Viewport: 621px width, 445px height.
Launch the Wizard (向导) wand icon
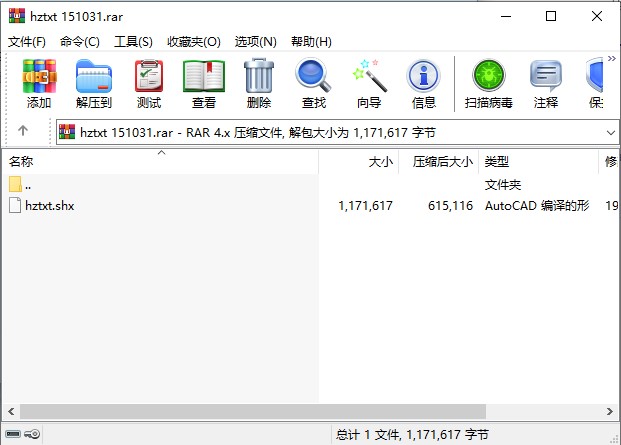369,84
